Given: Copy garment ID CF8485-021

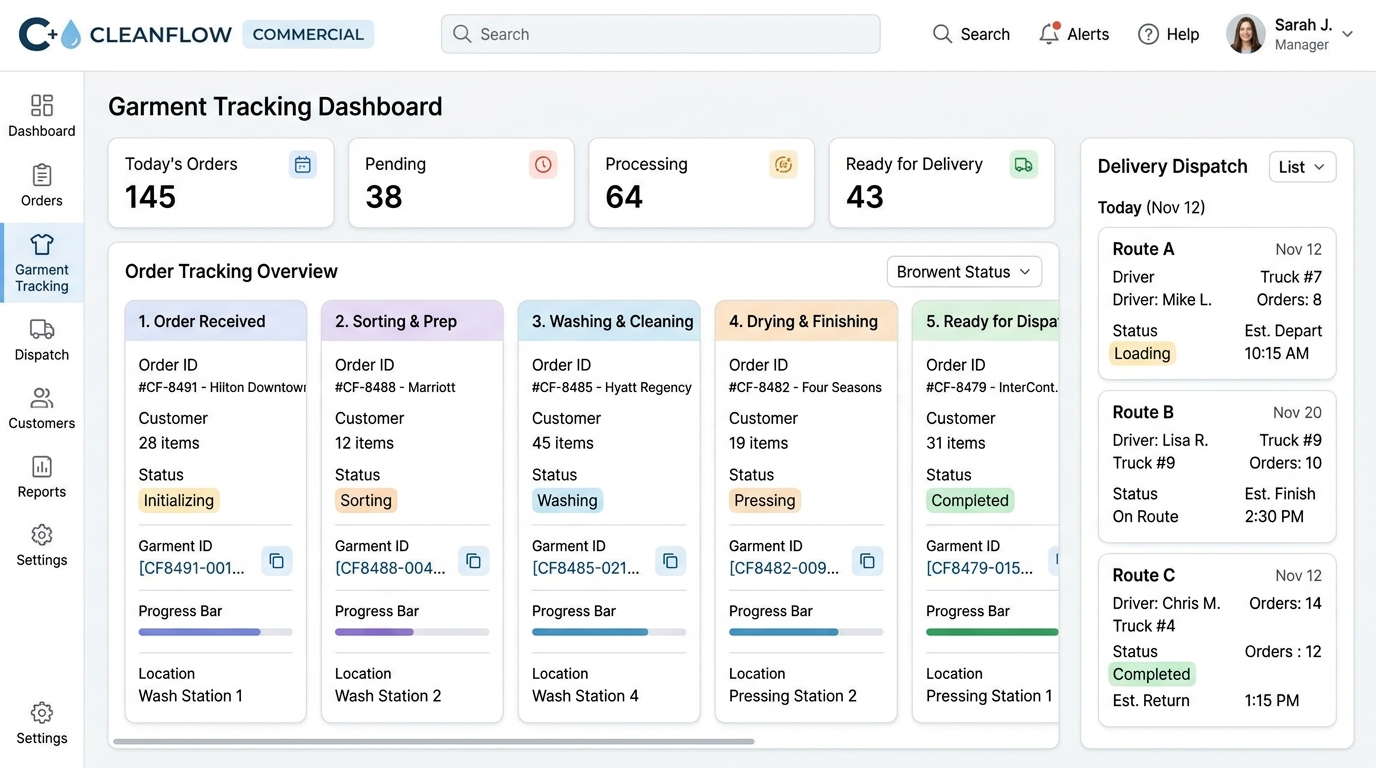Looking at the screenshot, I should pyautogui.click(x=671, y=561).
